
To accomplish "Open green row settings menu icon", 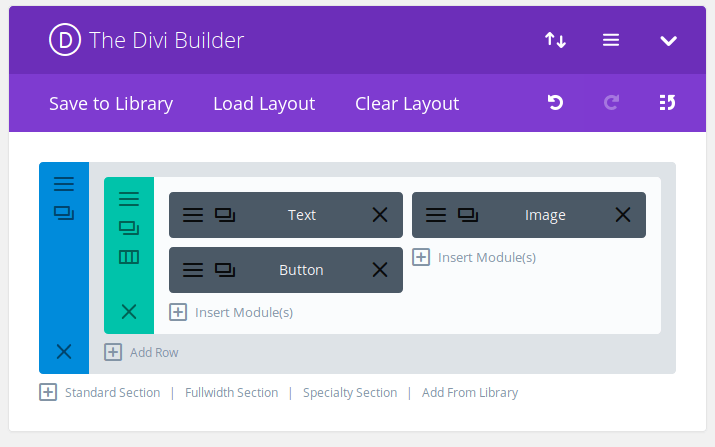I will pyautogui.click(x=129, y=199).
